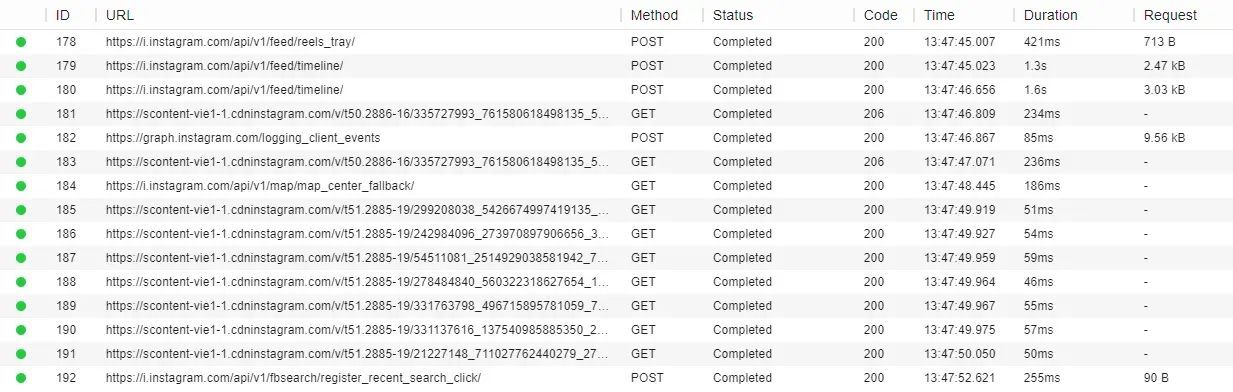Click the green status dot for request 190
This screenshot has height=392, width=1233.
pyautogui.click(x=21, y=330)
